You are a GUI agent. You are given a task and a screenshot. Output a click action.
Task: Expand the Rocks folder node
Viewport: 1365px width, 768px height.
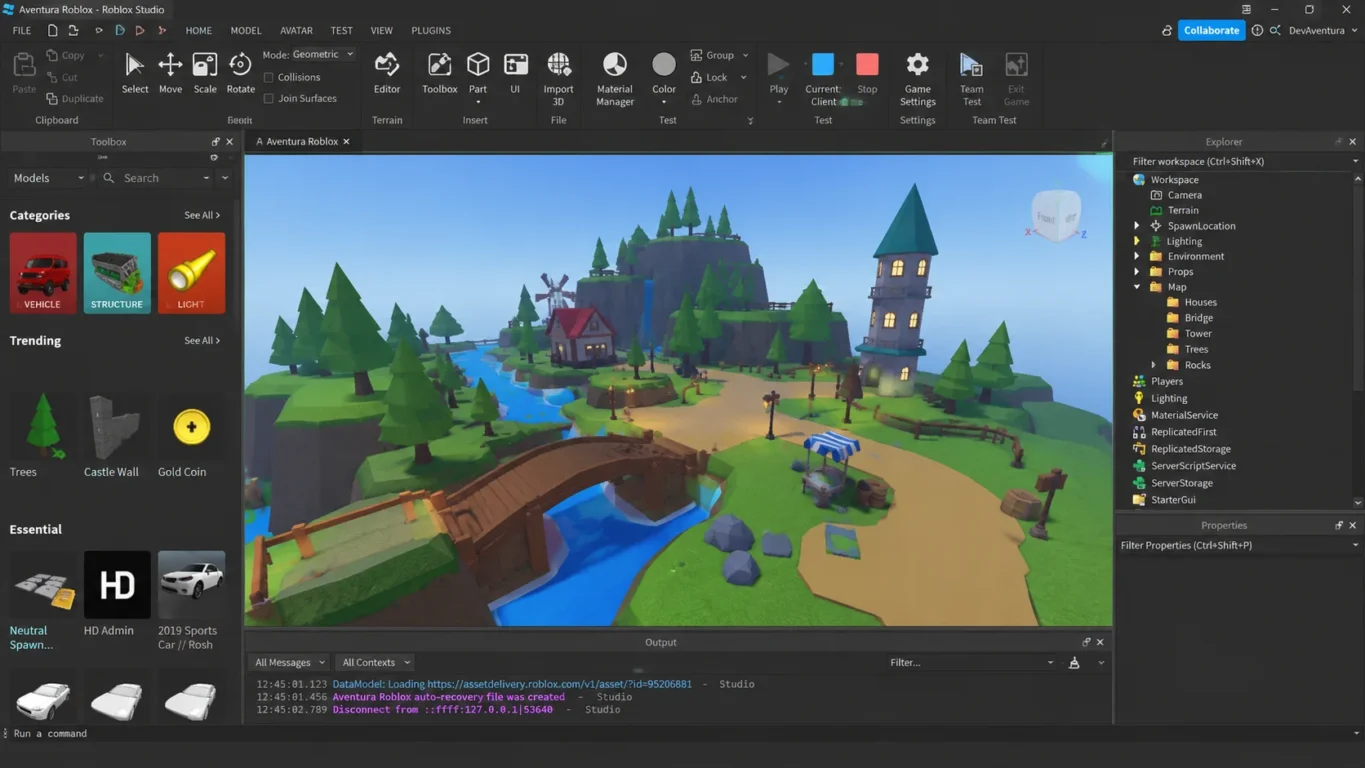coord(1154,365)
